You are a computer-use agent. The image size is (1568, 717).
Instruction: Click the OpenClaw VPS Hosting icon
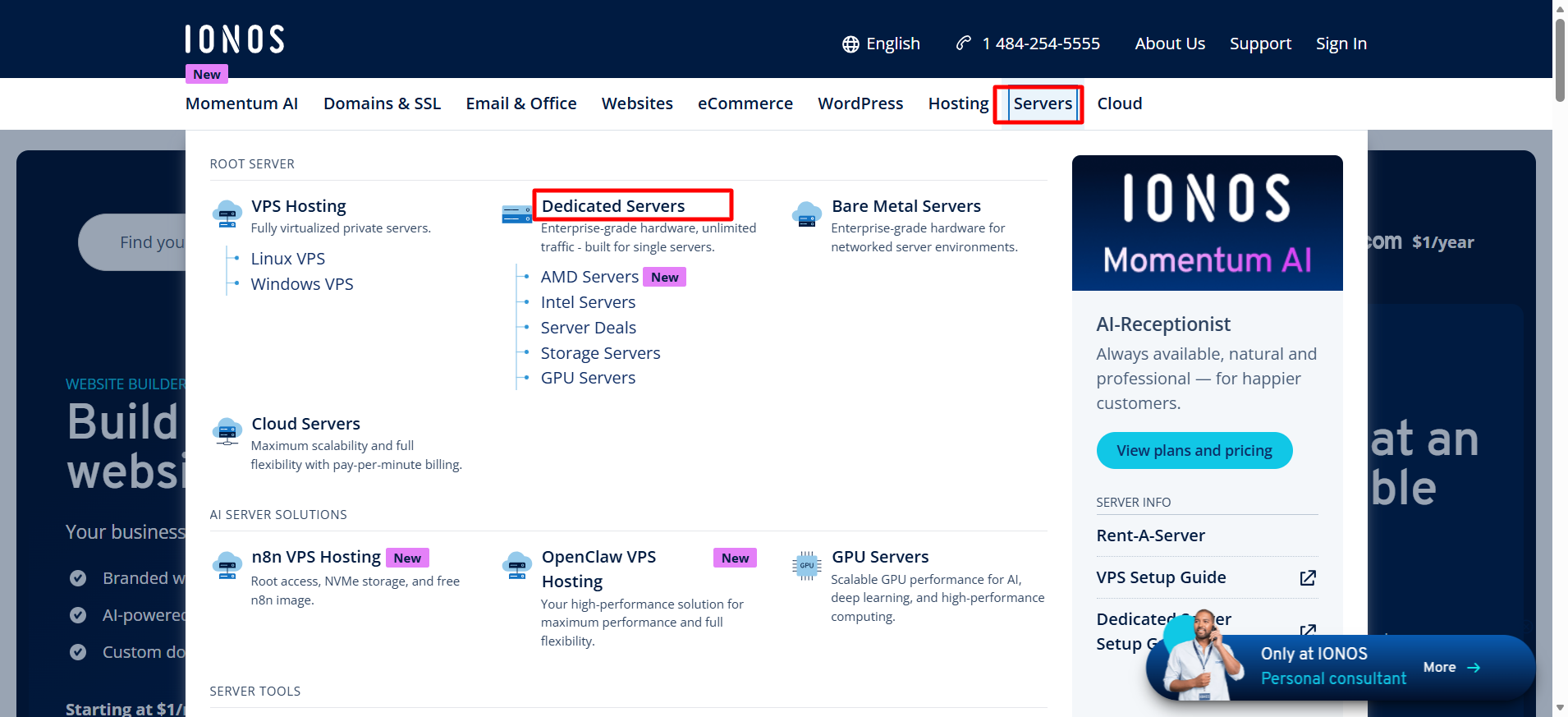(517, 565)
